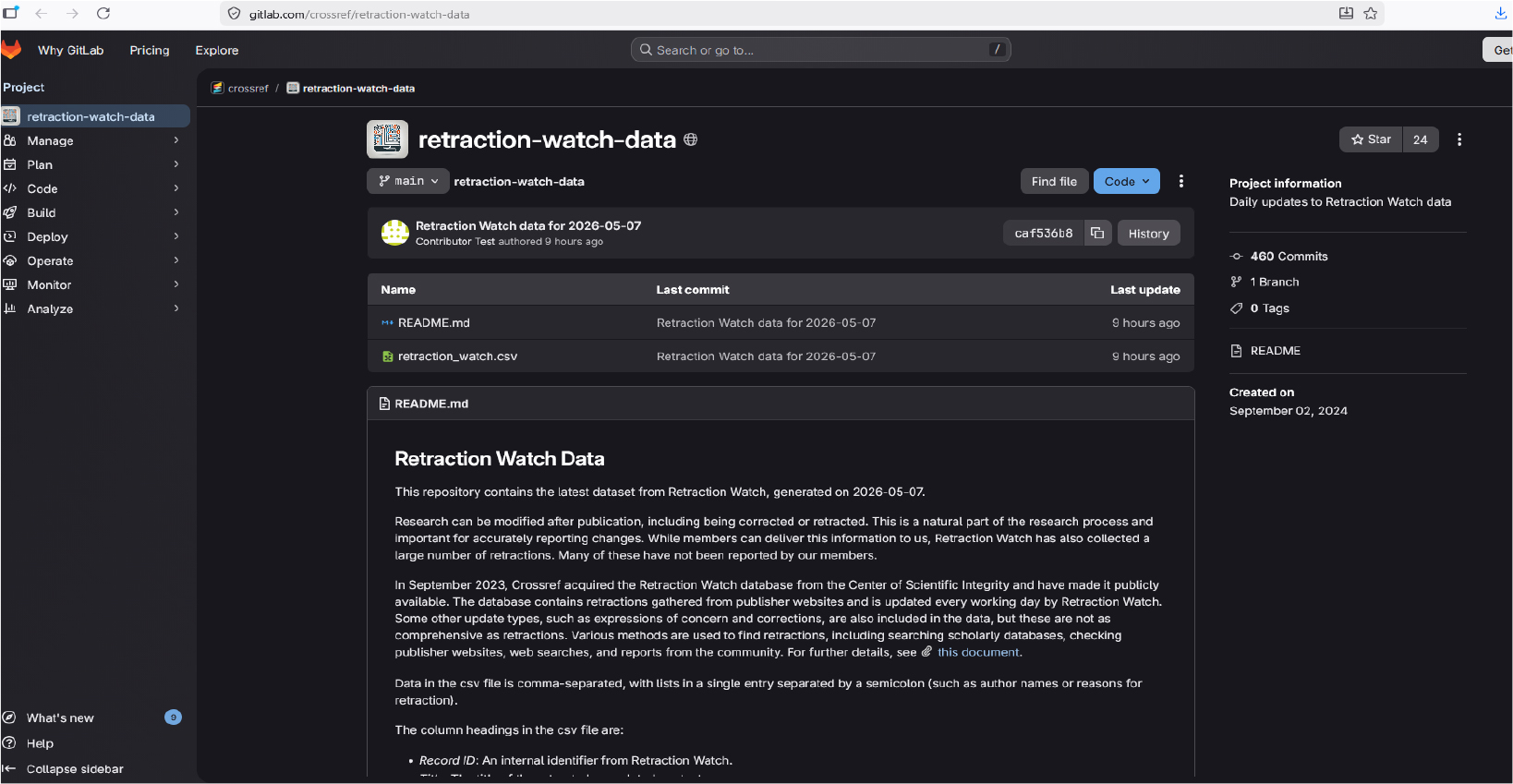Screen dimensions: 1513x784
Task: Open 1 Branch link
Action: point(1275,282)
